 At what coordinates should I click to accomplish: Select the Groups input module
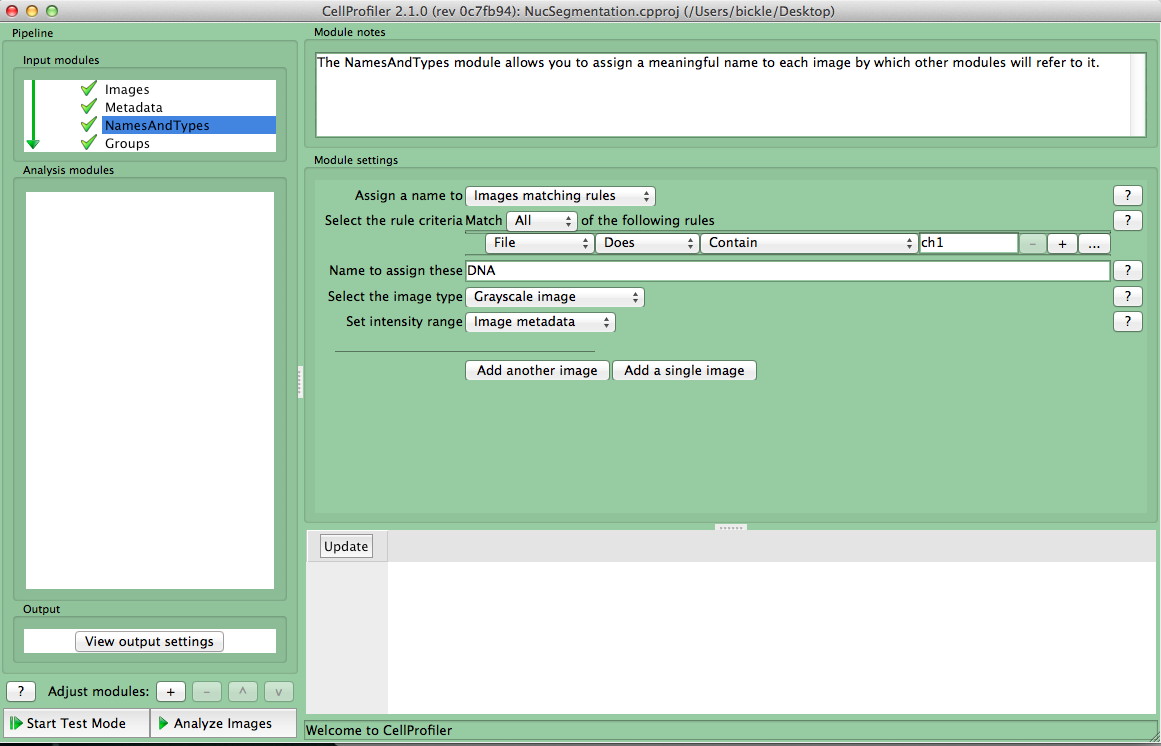(127, 144)
